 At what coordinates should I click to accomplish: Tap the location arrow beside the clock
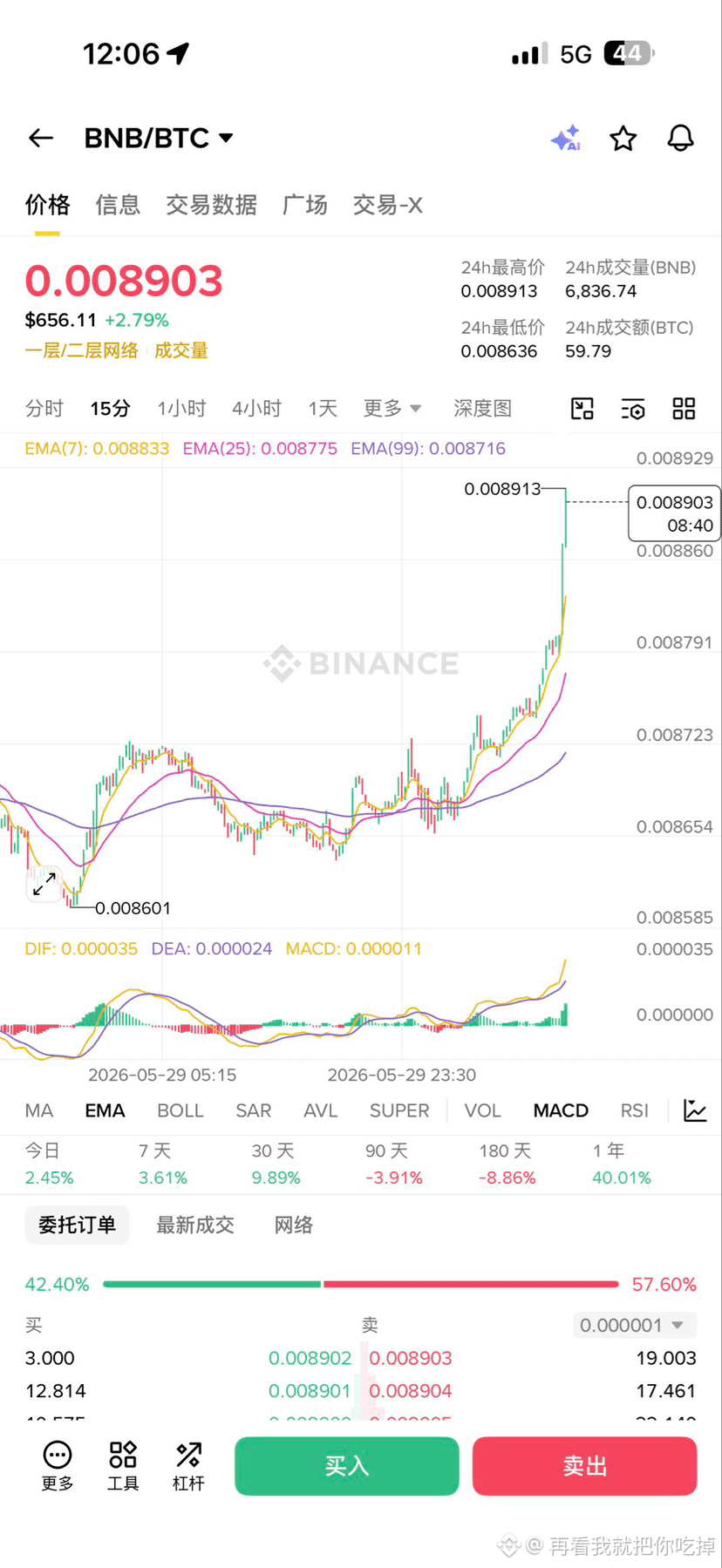[x=178, y=54]
